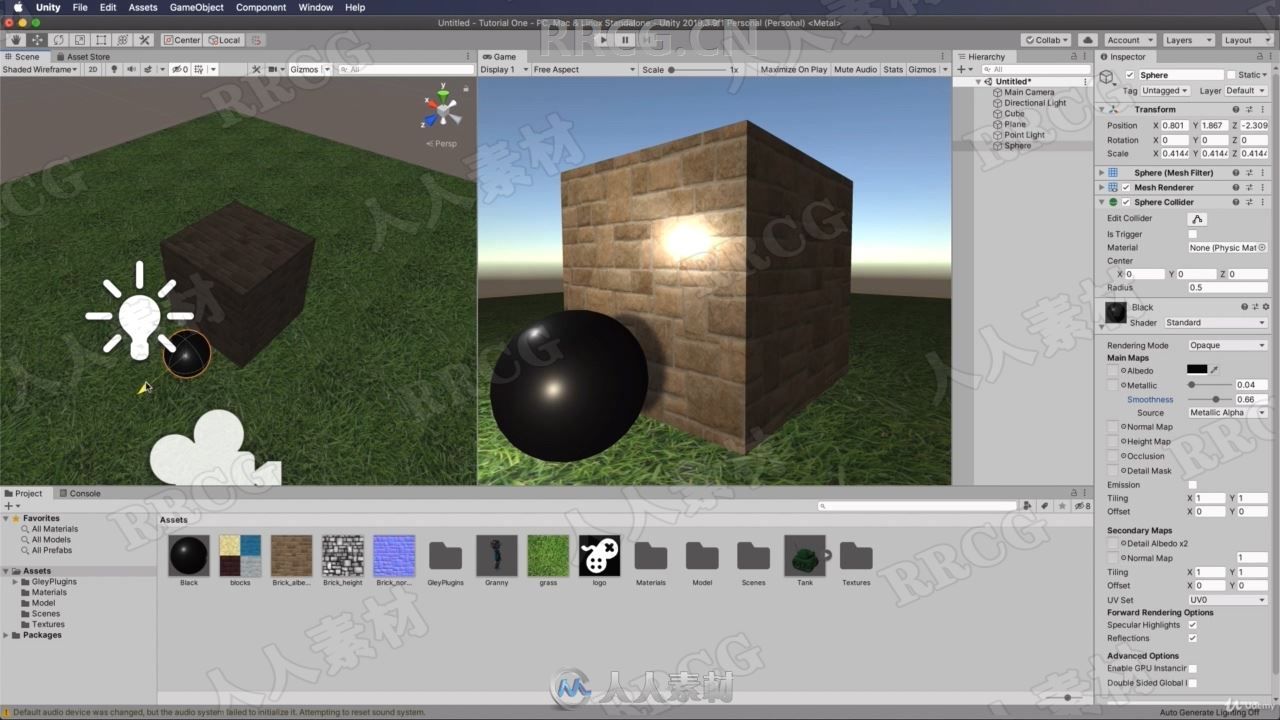The width and height of the screenshot is (1280, 720).
Task: Open Mesh Renderer preset settings icon
Action: click(1250, 187)
